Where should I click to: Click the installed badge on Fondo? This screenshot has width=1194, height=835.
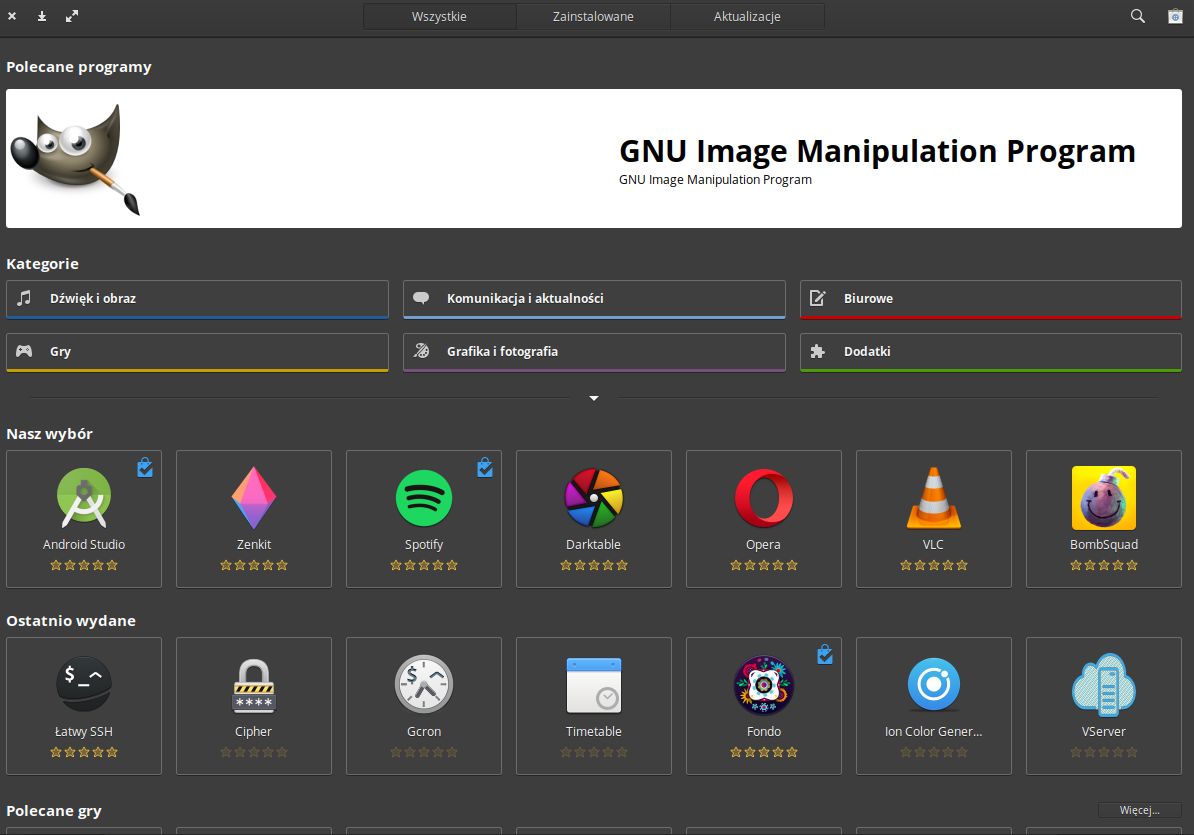pos(825,654)
